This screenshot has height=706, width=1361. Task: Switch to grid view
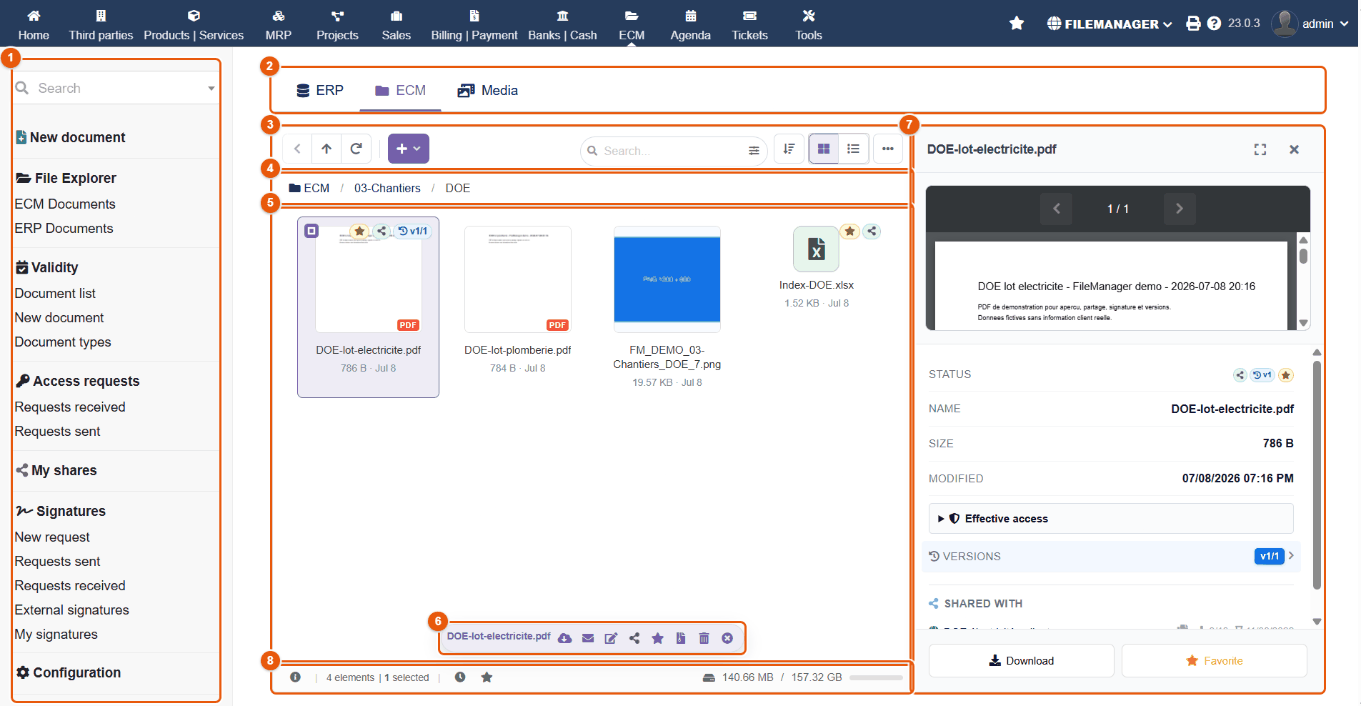point(823,149)
